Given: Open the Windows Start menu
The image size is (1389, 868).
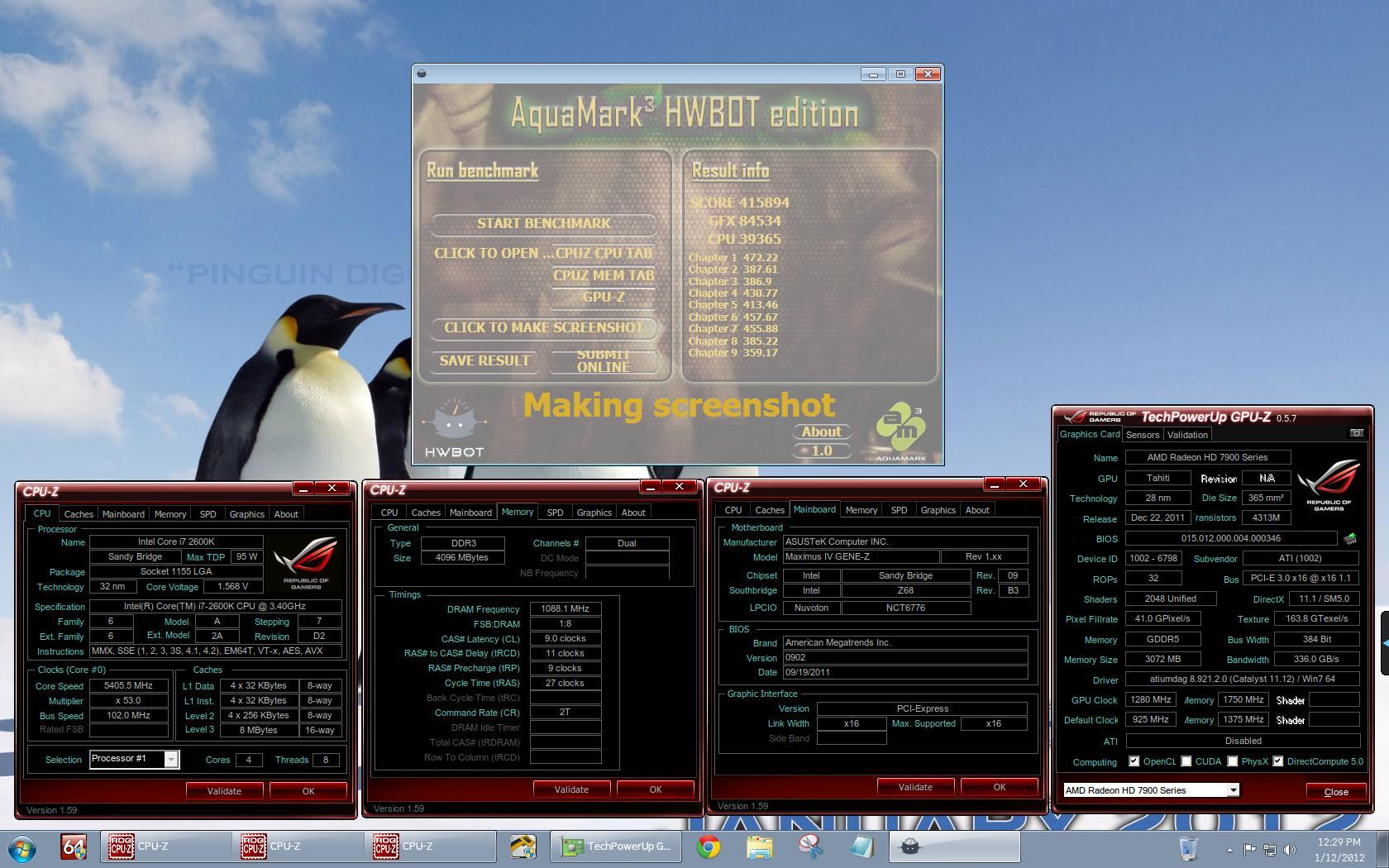Looking at the screenshot, I should (x=23, y=848).
